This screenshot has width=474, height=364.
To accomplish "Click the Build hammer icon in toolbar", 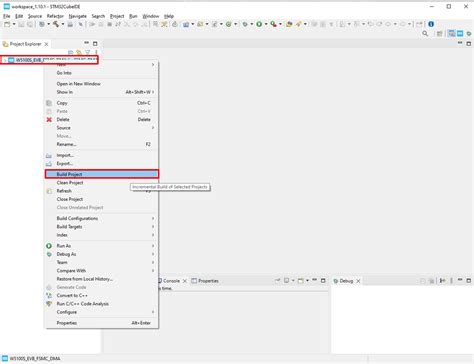I will [x=56, y=24].
